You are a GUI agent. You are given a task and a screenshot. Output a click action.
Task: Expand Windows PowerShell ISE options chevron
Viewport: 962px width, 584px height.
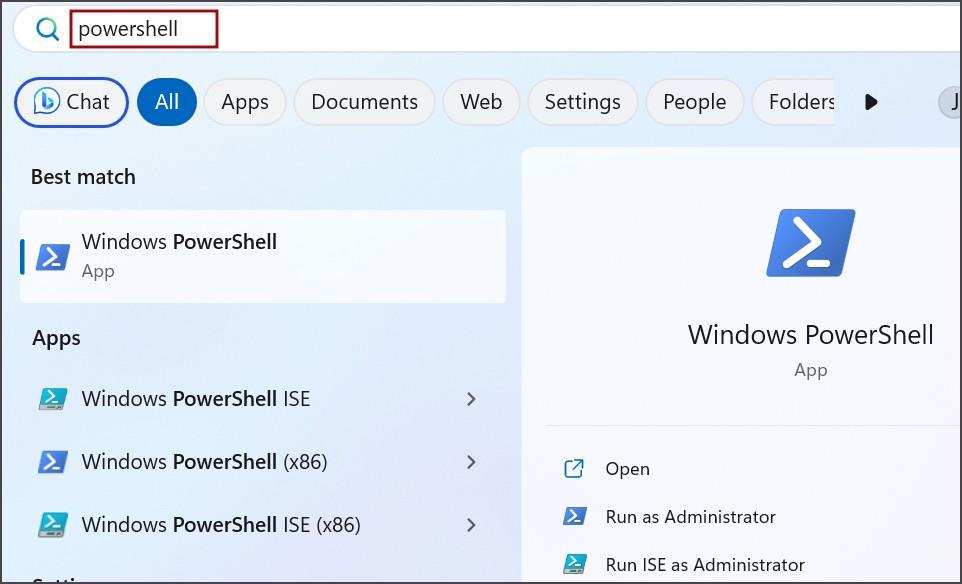[x=471, y=399]
